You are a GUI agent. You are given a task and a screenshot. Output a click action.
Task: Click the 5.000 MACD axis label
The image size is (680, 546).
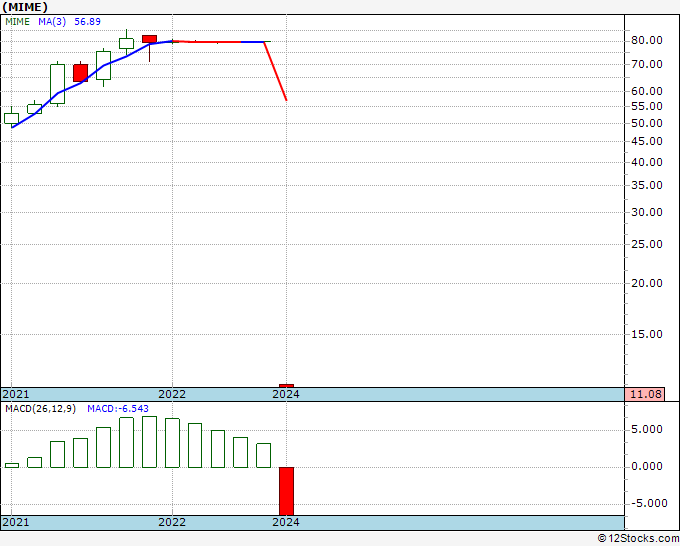[x=647, y=429]
